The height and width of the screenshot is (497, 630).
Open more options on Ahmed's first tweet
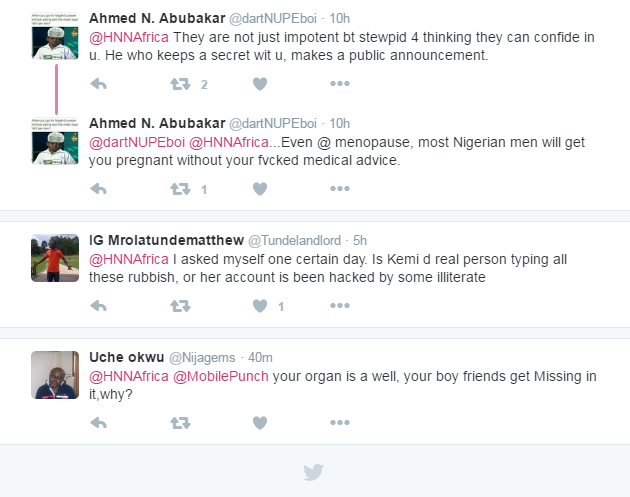340,84
